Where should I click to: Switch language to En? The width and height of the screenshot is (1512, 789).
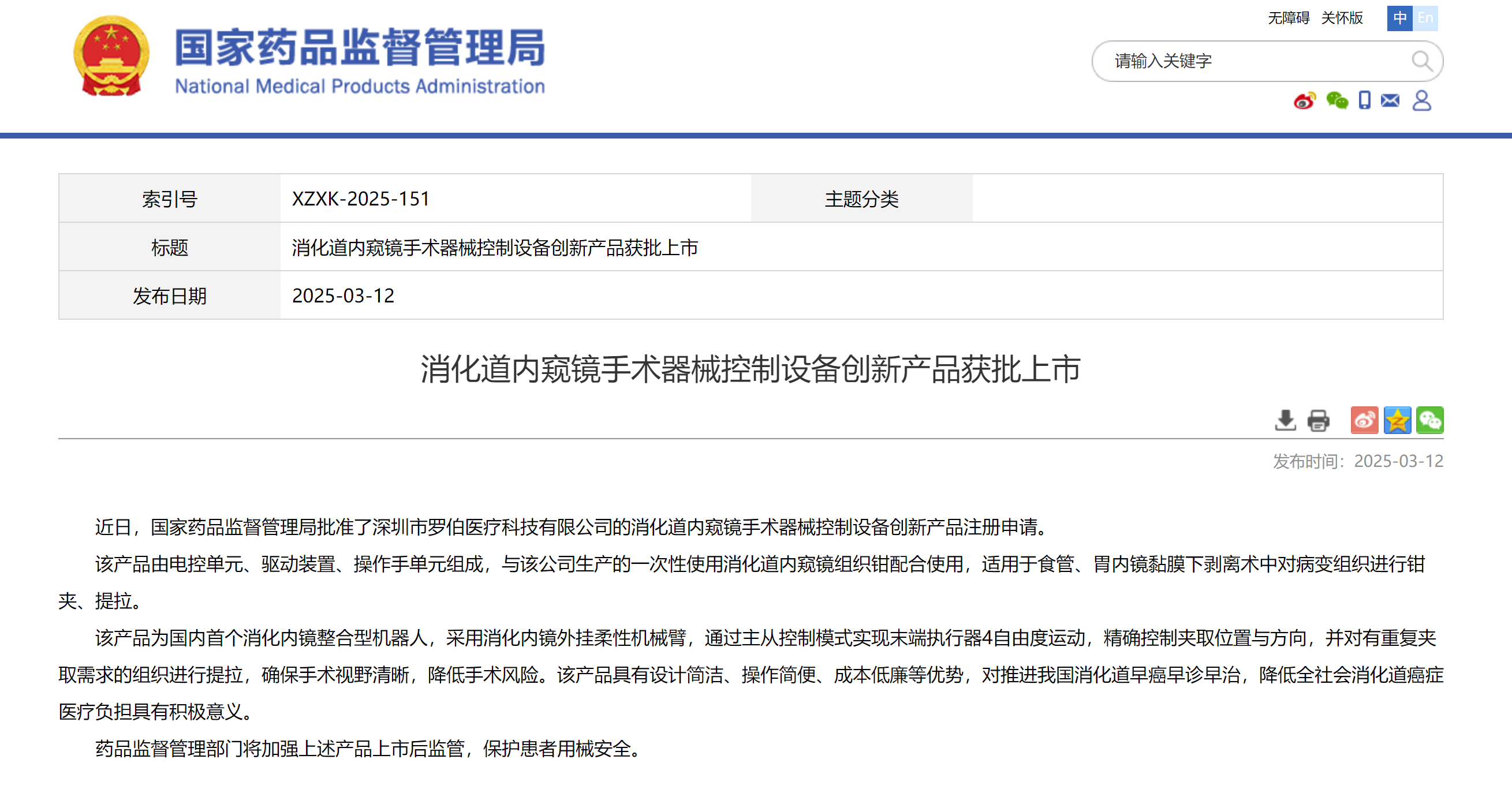point(1425,18)
